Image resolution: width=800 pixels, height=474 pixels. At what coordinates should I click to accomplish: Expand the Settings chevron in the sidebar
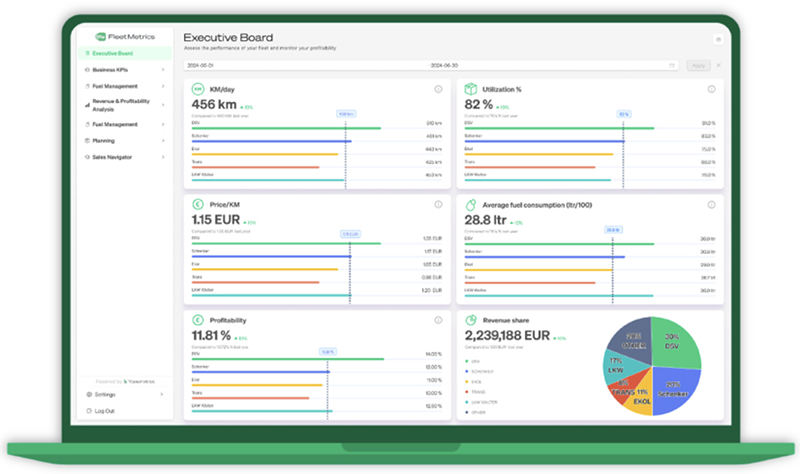(164, 395)
